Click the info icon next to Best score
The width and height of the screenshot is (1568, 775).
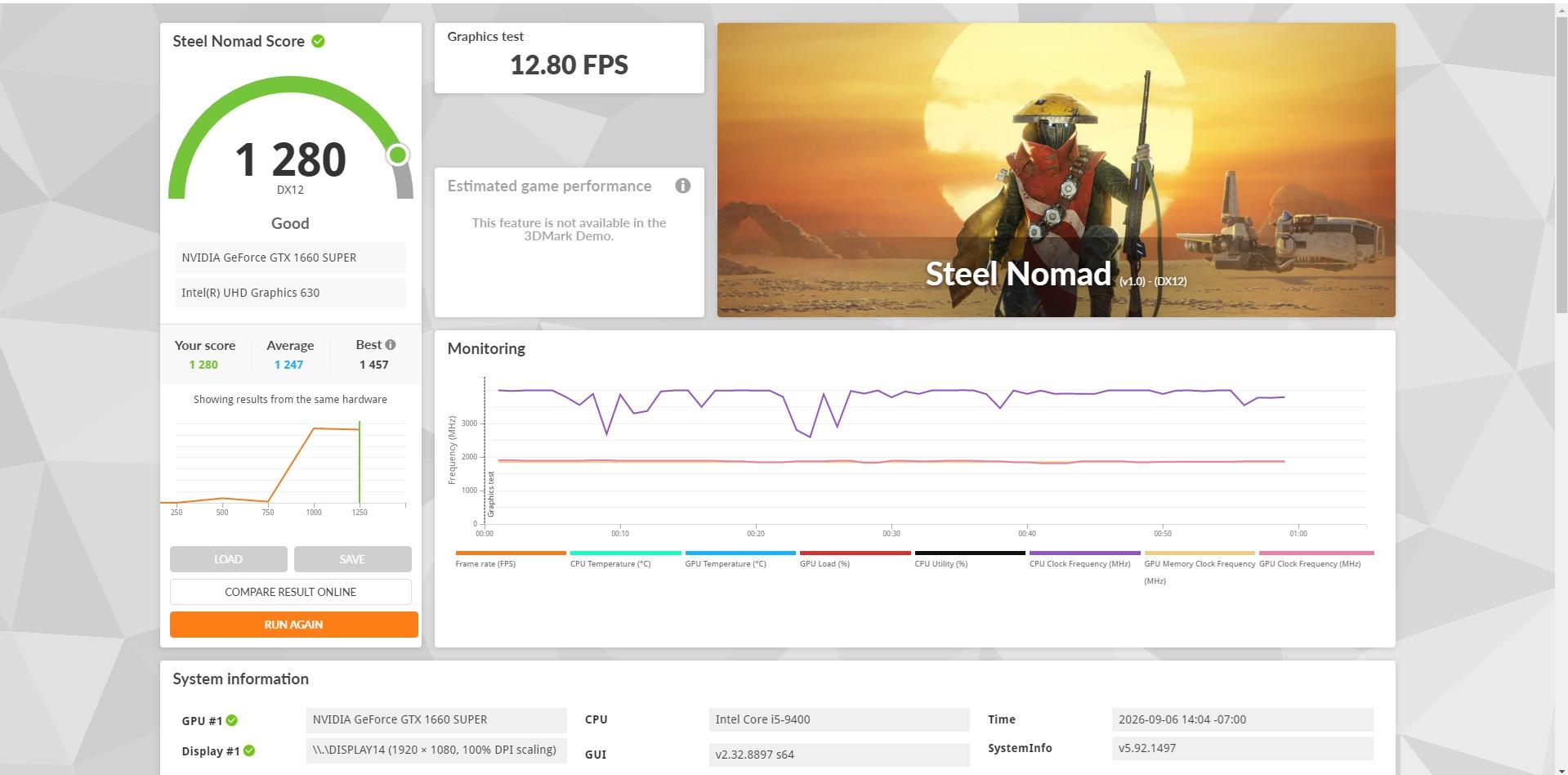click(x=391, y=345)
